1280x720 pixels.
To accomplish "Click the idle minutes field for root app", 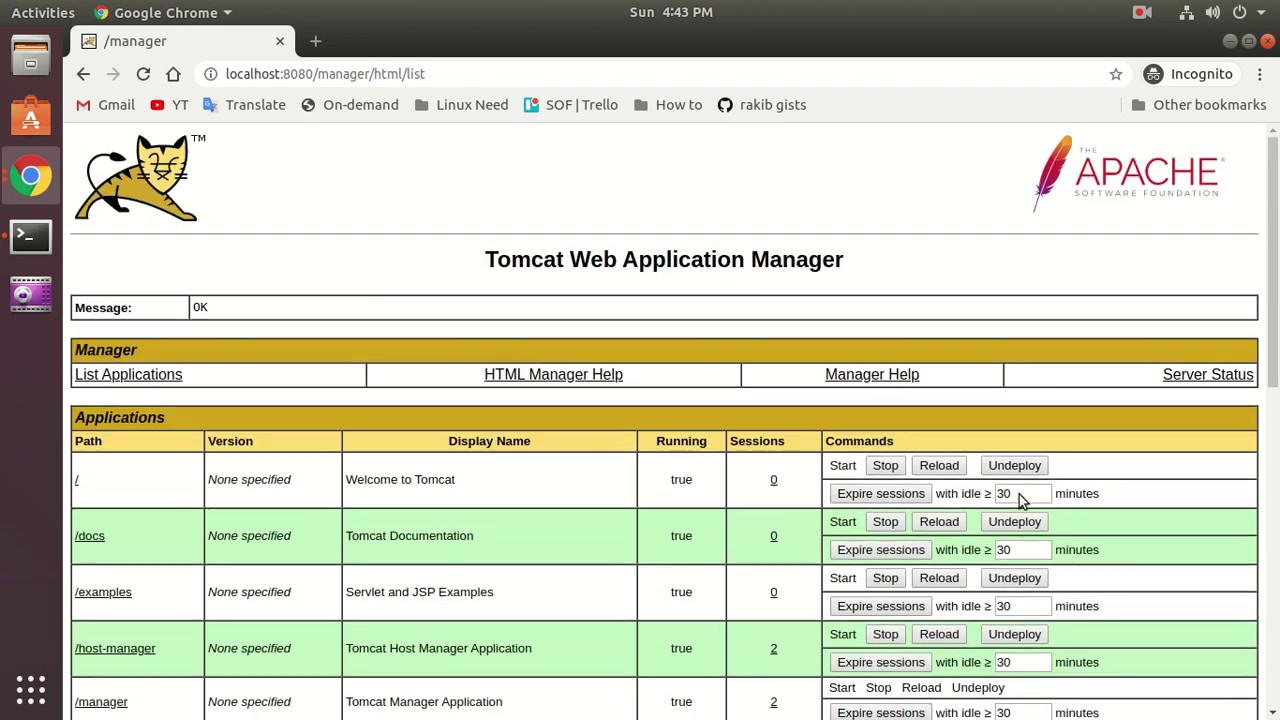I will tap(1022, 493).
